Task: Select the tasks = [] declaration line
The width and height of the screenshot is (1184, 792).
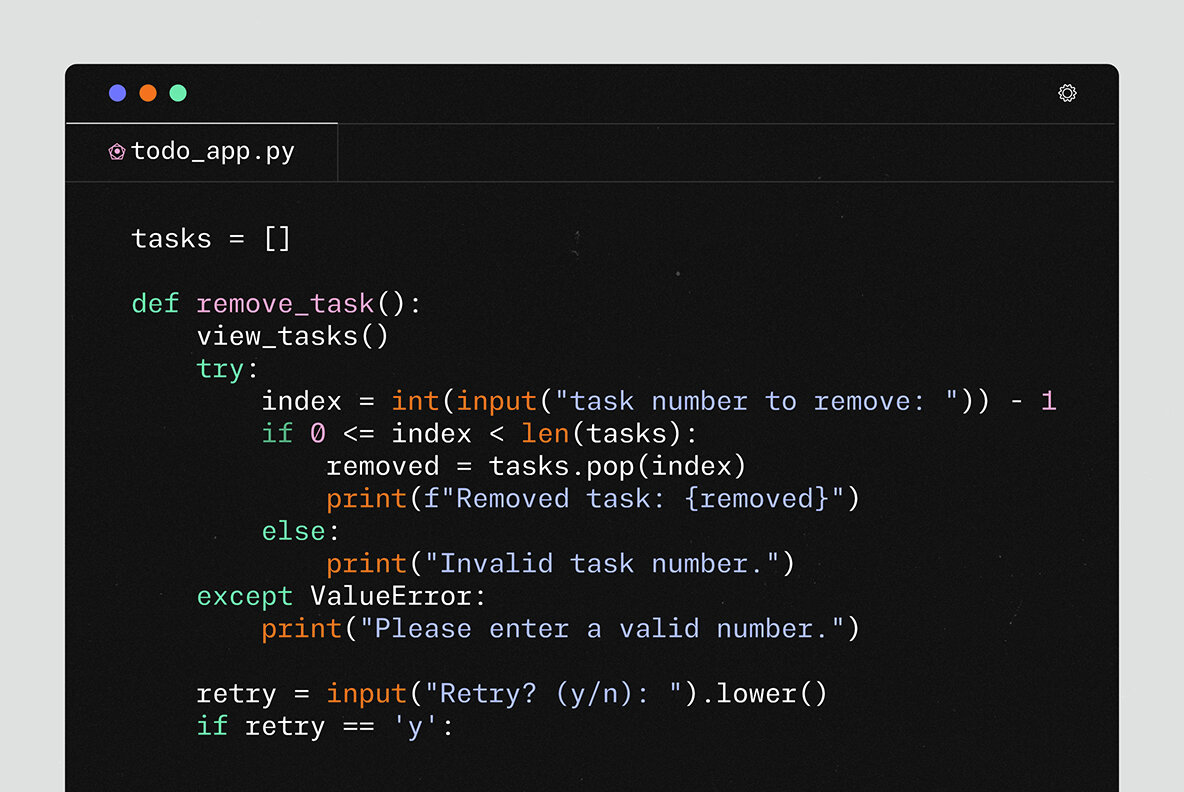Action: (211, 238)
